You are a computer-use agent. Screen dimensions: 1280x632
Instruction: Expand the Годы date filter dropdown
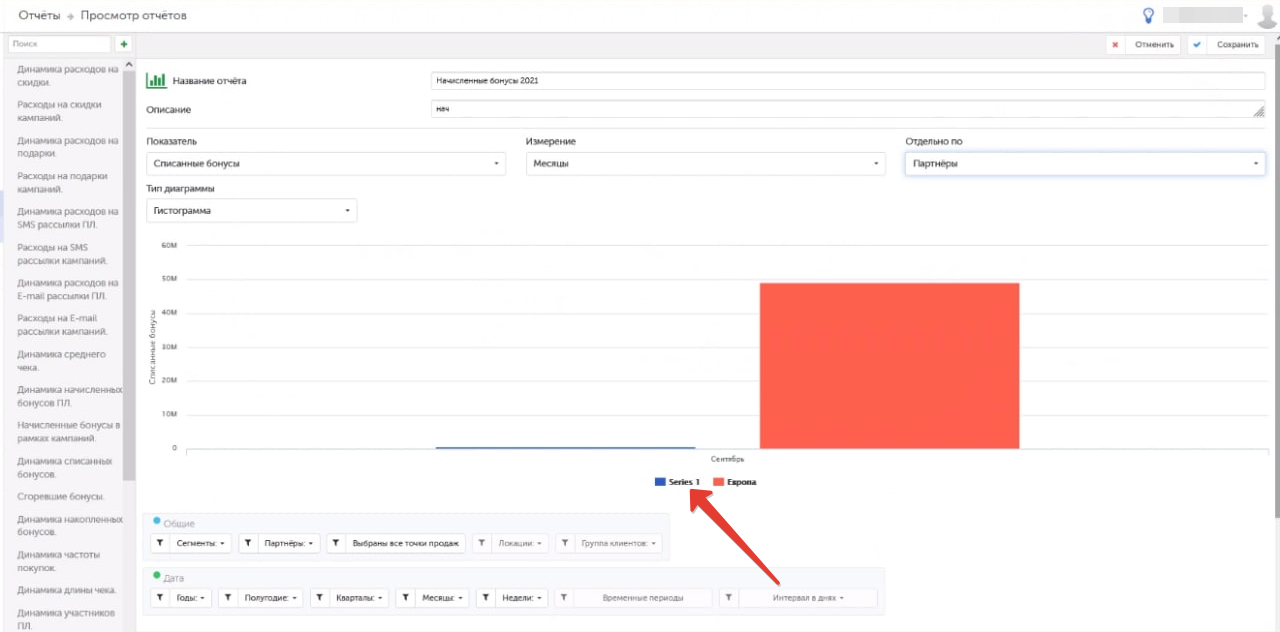[190, 597]
